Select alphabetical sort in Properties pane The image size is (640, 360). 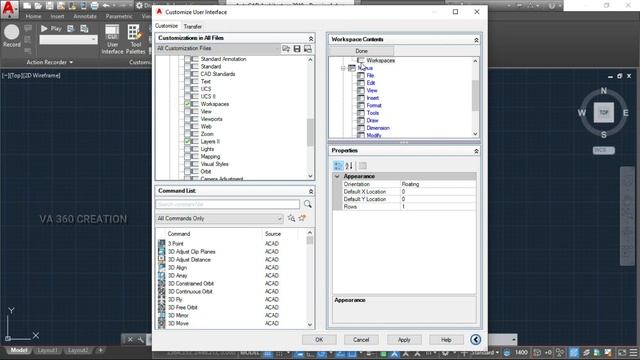tap(349, 165)
